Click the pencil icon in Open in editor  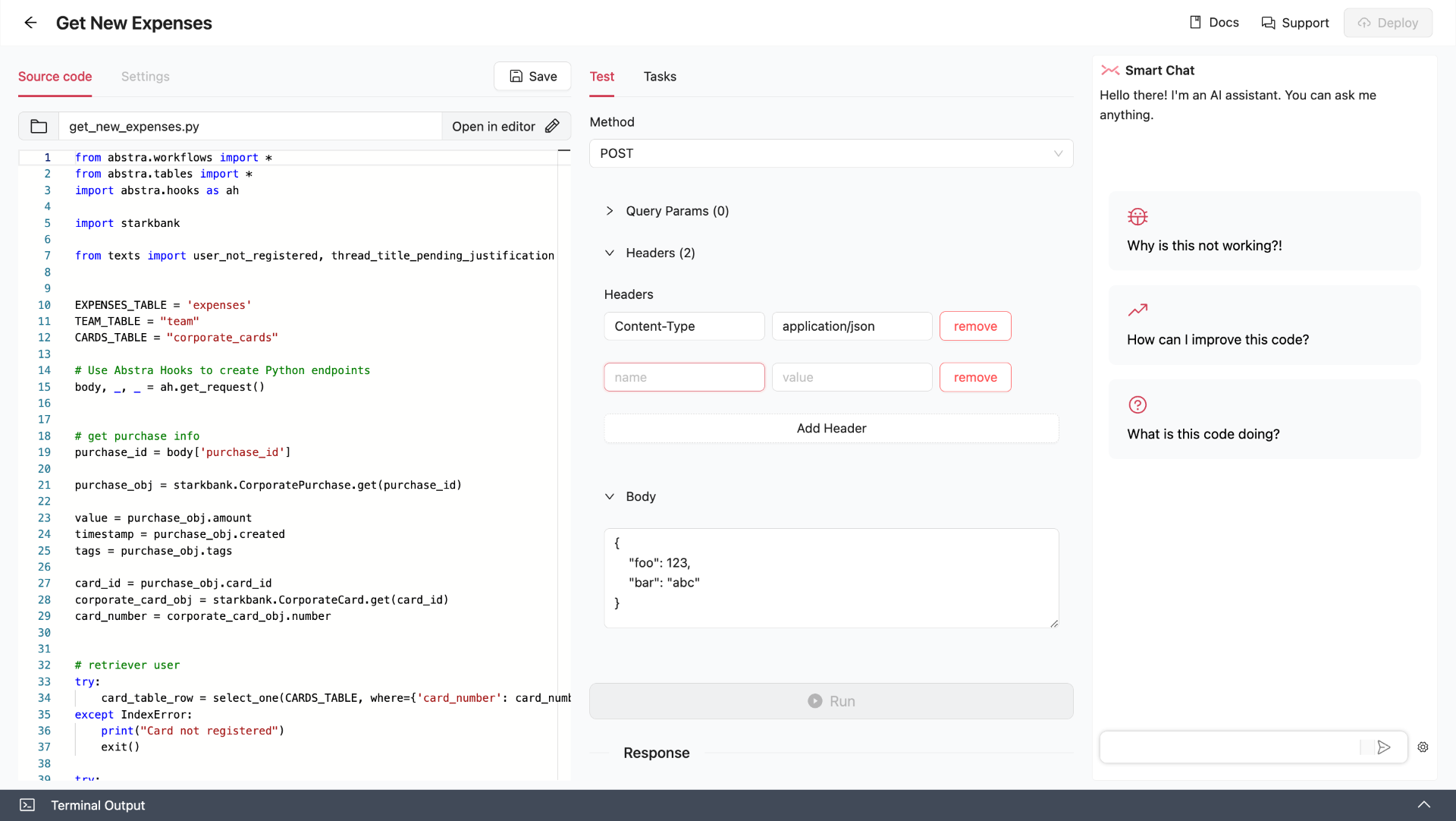552,127
